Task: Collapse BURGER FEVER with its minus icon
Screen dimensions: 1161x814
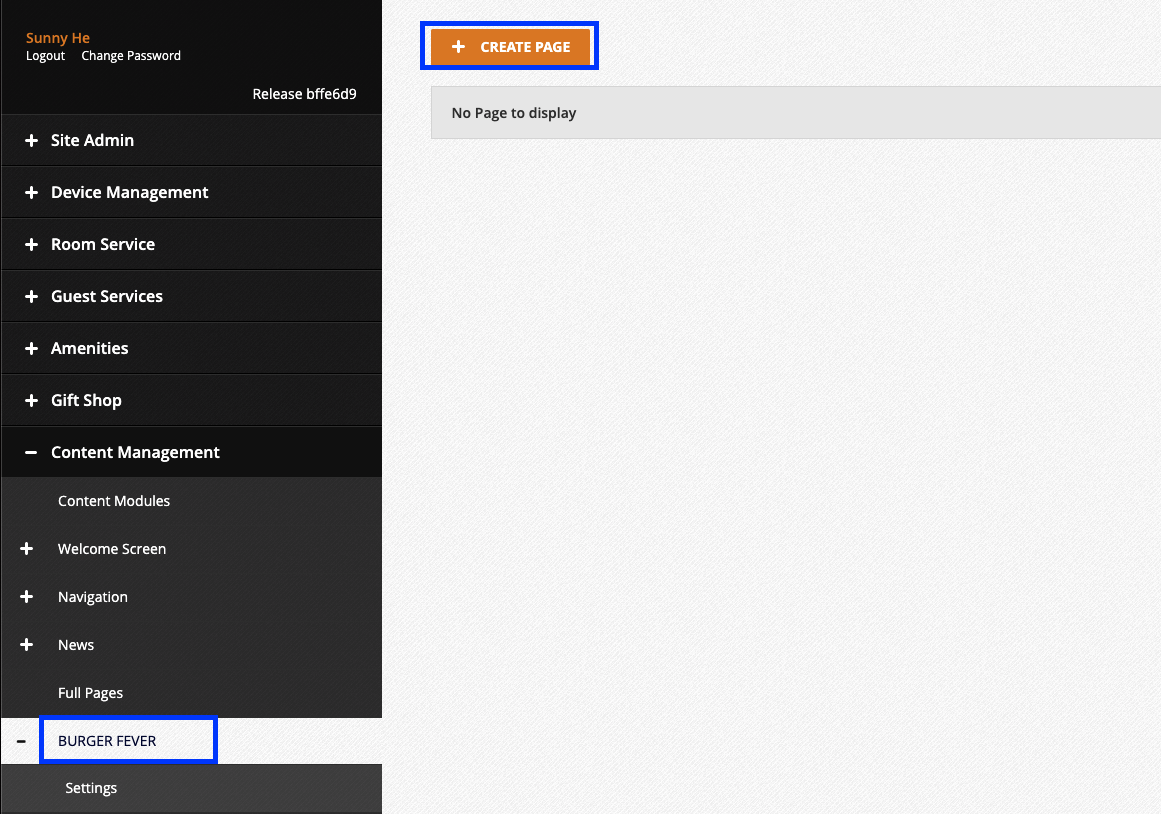Action: click(21, 740)
